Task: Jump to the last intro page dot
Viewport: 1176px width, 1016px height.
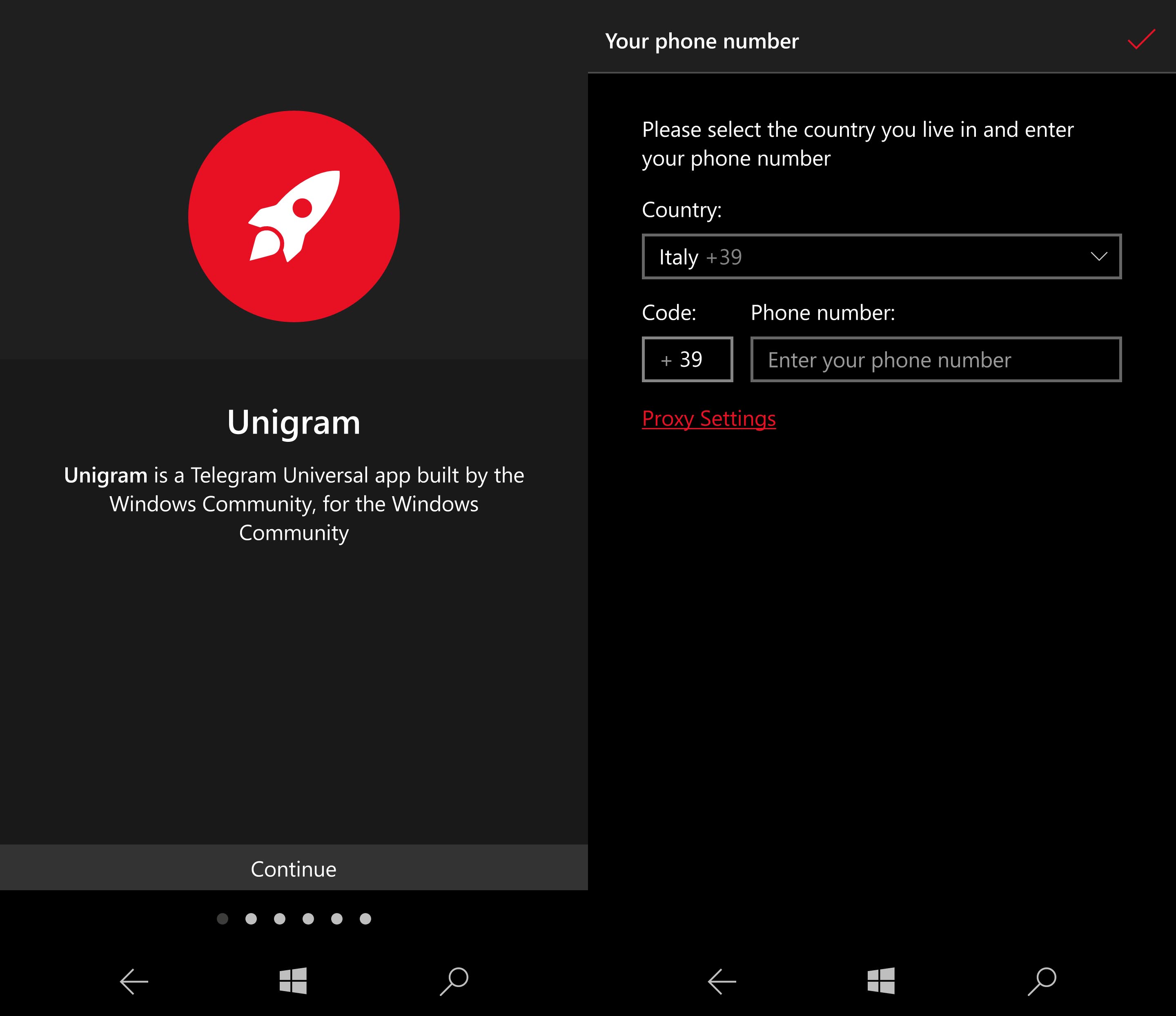Action: [x=365, y=919]
